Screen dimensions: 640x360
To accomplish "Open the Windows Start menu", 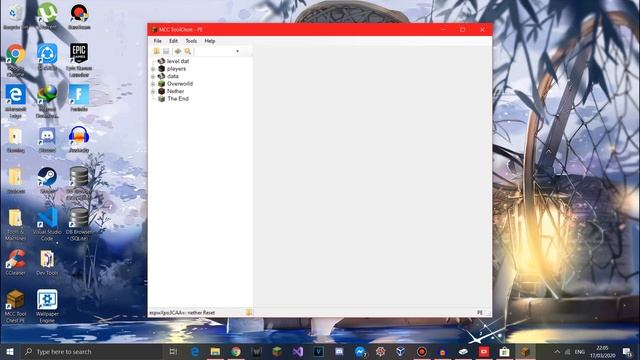I will click(x=10, y=351).
